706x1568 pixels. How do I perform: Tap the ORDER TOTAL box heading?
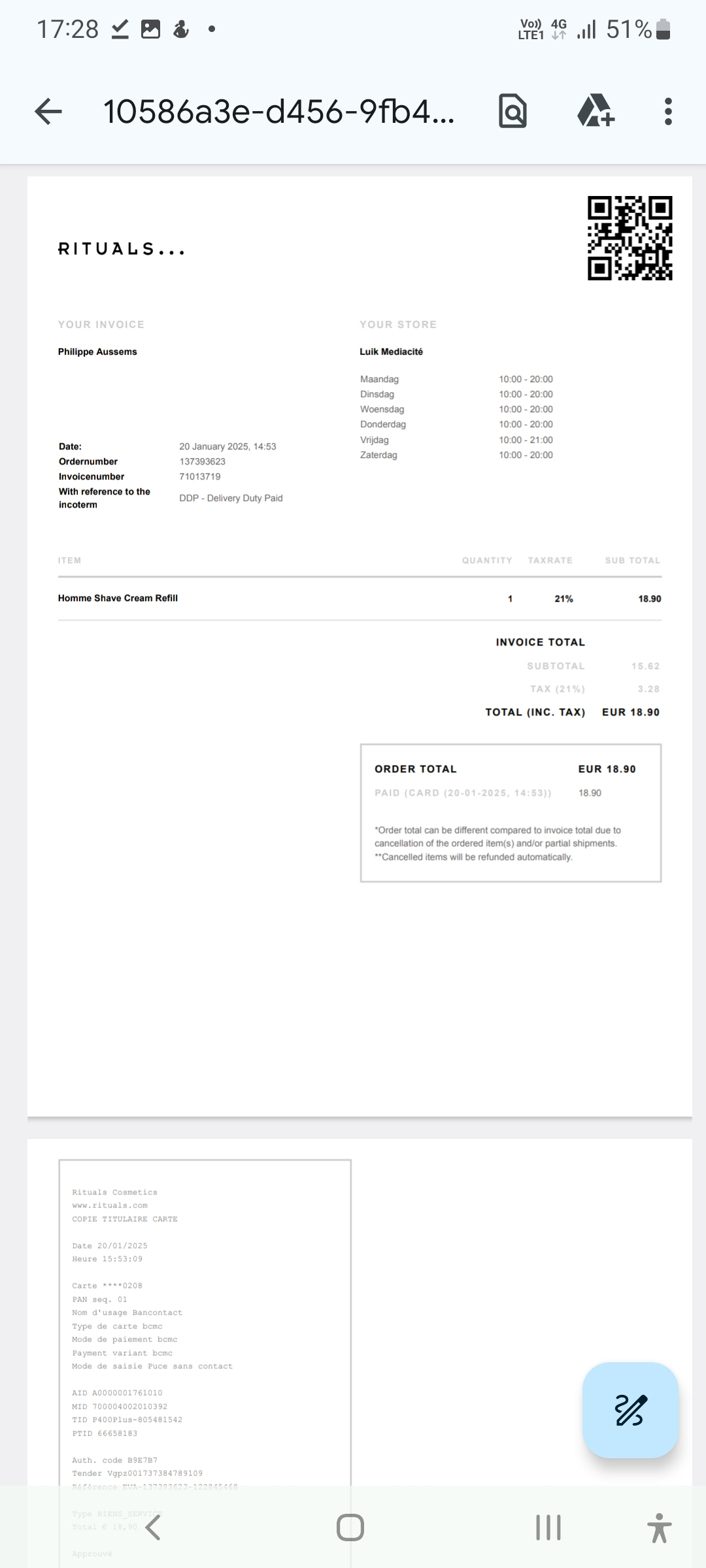coord(416,769)
